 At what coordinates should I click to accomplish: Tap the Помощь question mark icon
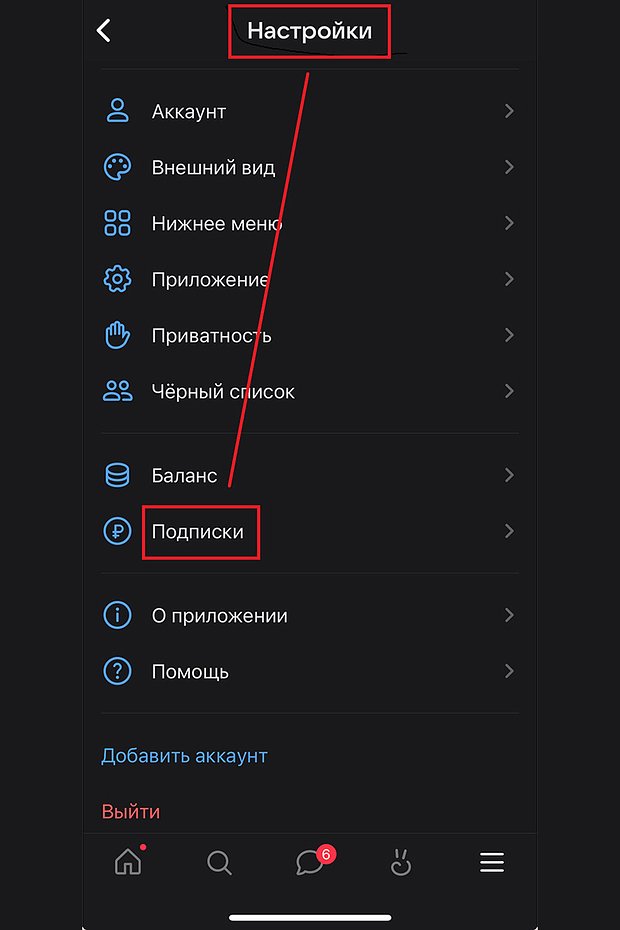pos(117,671)
